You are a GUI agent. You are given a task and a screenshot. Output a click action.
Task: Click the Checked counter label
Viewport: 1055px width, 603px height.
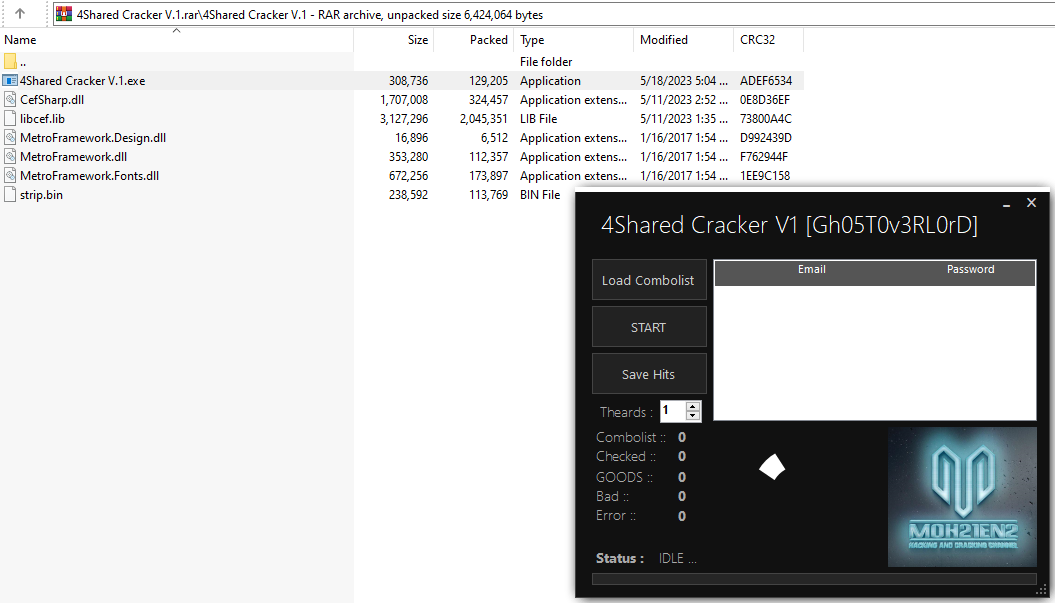[625, 456]
